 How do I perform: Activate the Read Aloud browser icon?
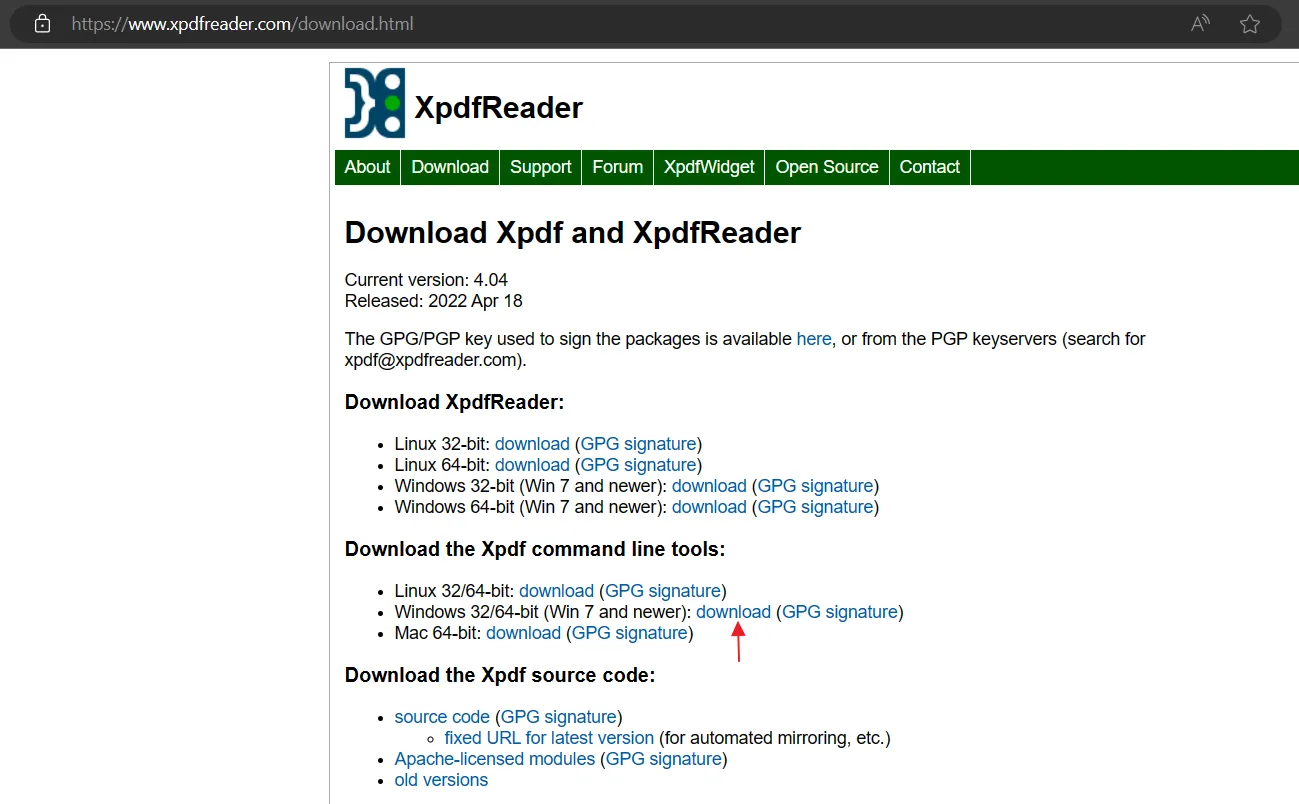1199,23
